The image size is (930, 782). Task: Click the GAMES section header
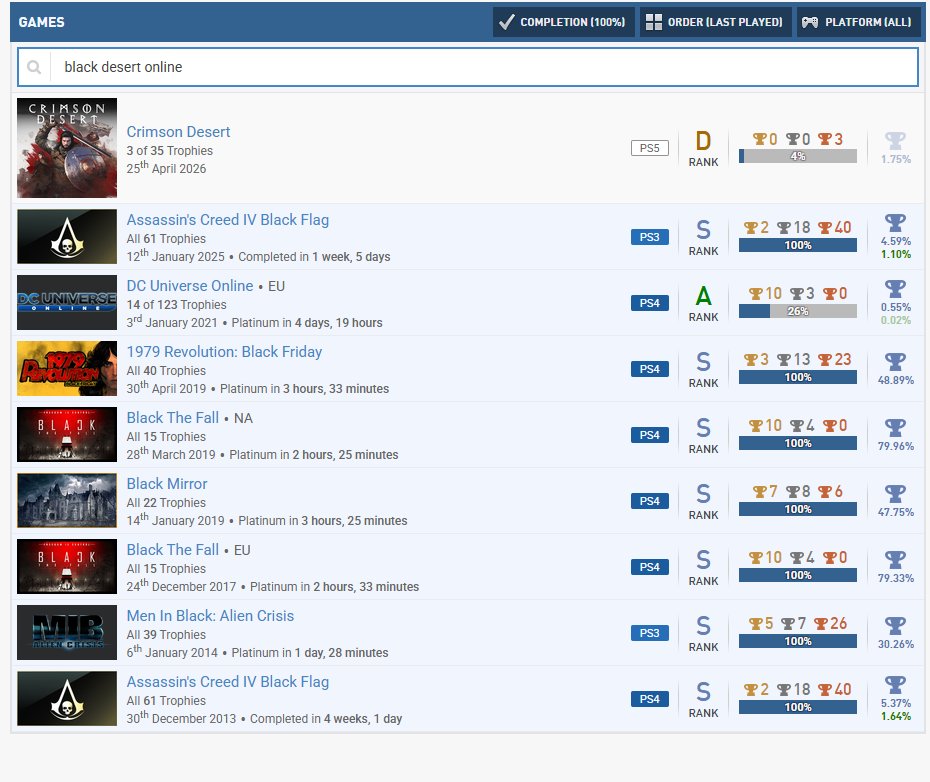(42, 22)
